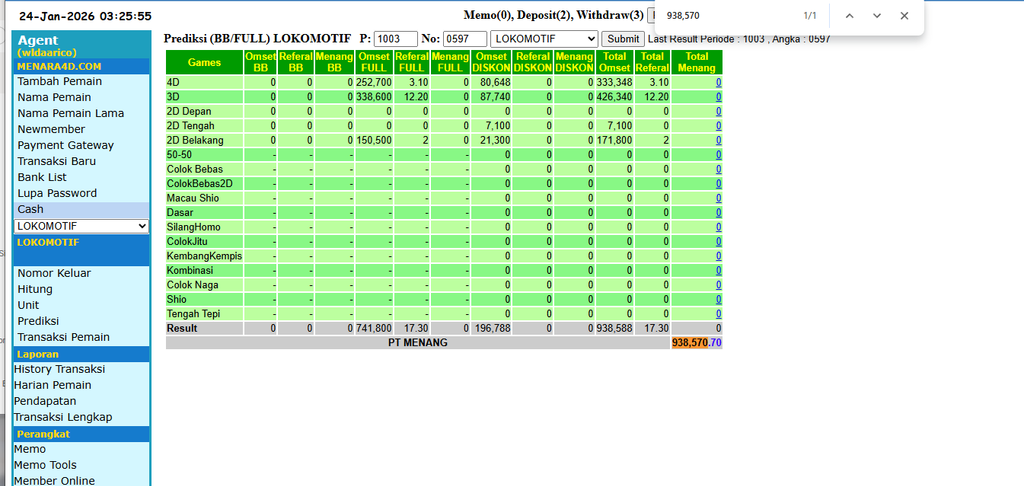Click the 2D Belakang Total Omset 171,800
This screenshot has height=486, width=1024.
[x=615, y=140]
